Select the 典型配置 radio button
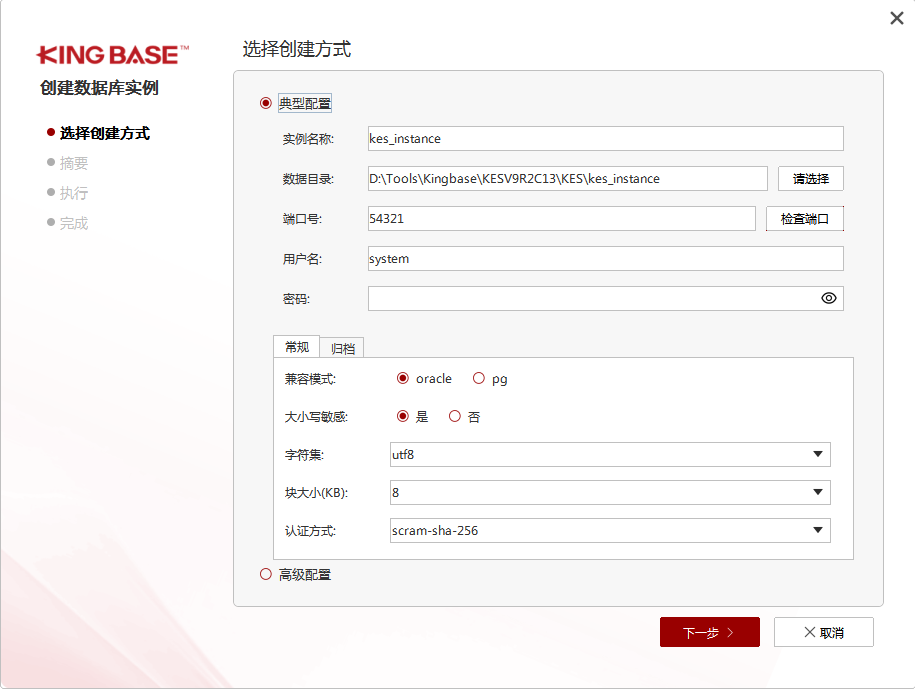915x689 pixels. point(265,103)
